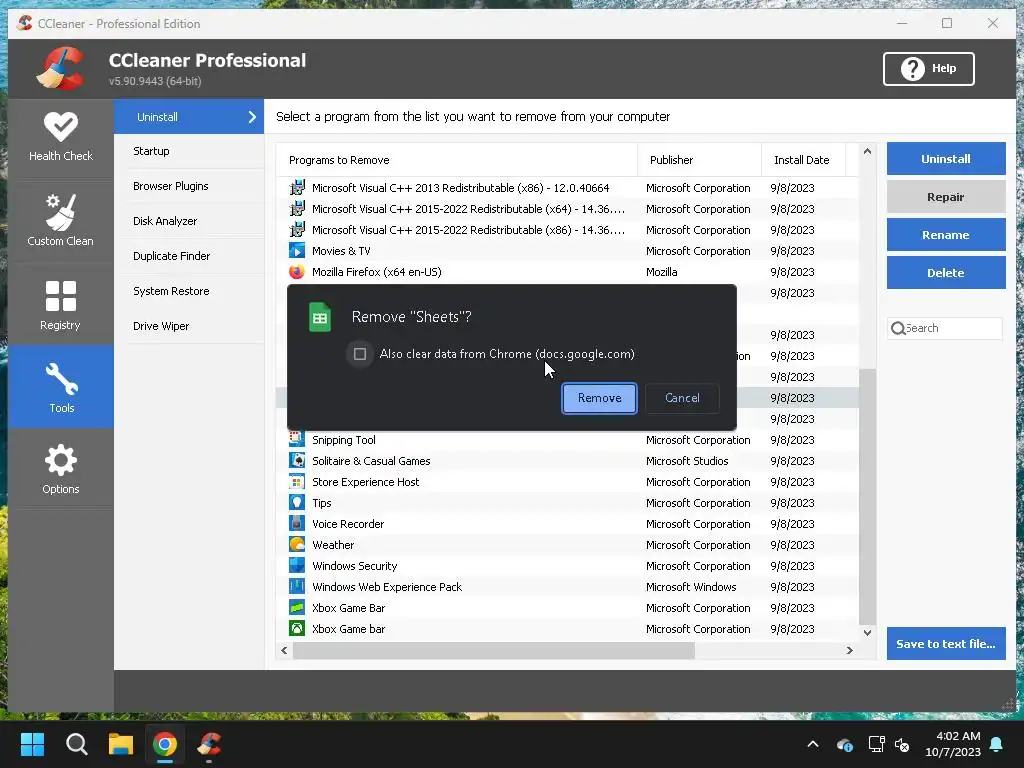Select the Uninstall tools tab
Viewport: 1024px width, 768px height.
(189, 117)
